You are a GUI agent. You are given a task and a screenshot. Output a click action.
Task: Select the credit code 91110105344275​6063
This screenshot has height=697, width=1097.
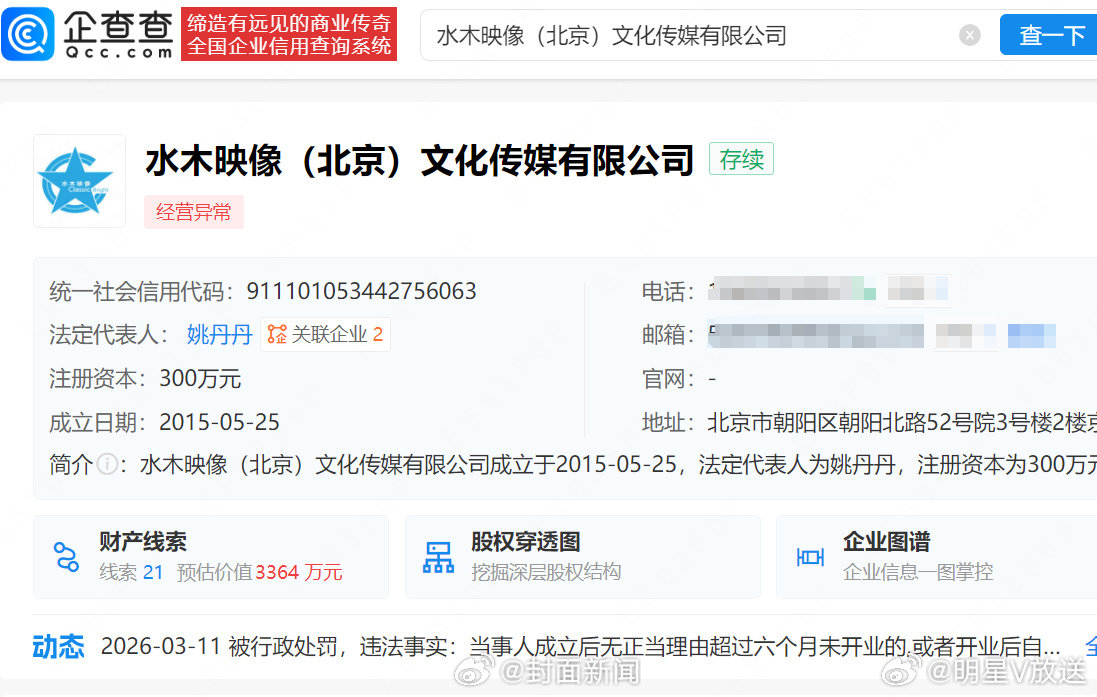[361, 291]
